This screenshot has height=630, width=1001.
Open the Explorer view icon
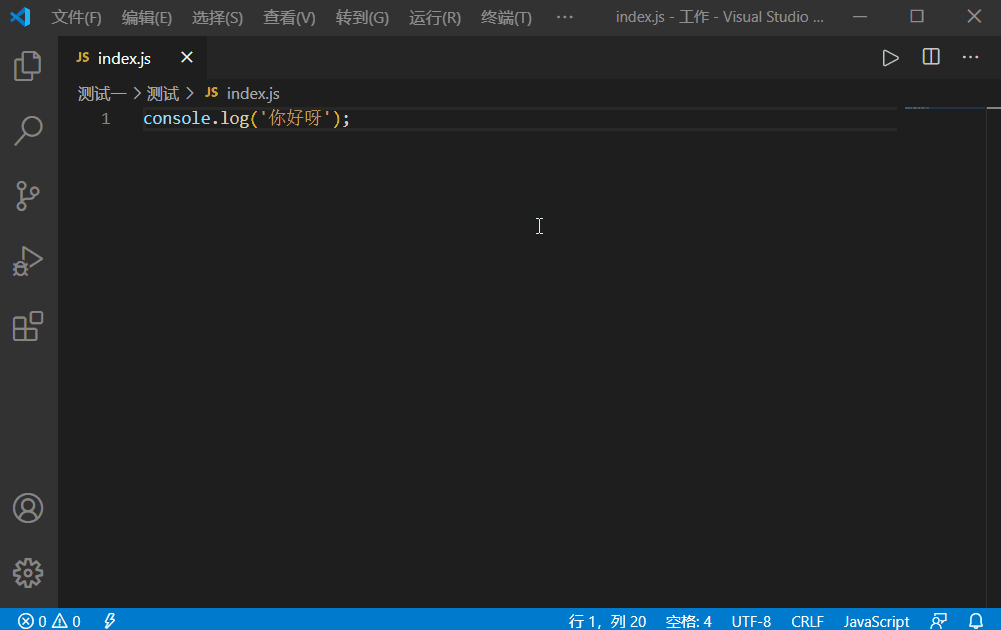28,65
